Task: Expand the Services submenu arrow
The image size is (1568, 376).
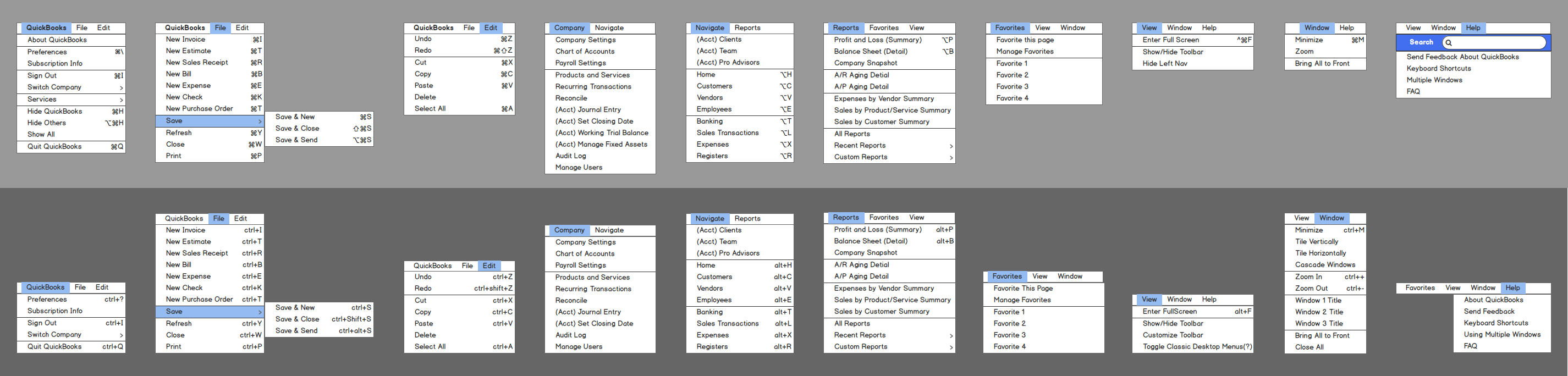Action: coord(121,100)
